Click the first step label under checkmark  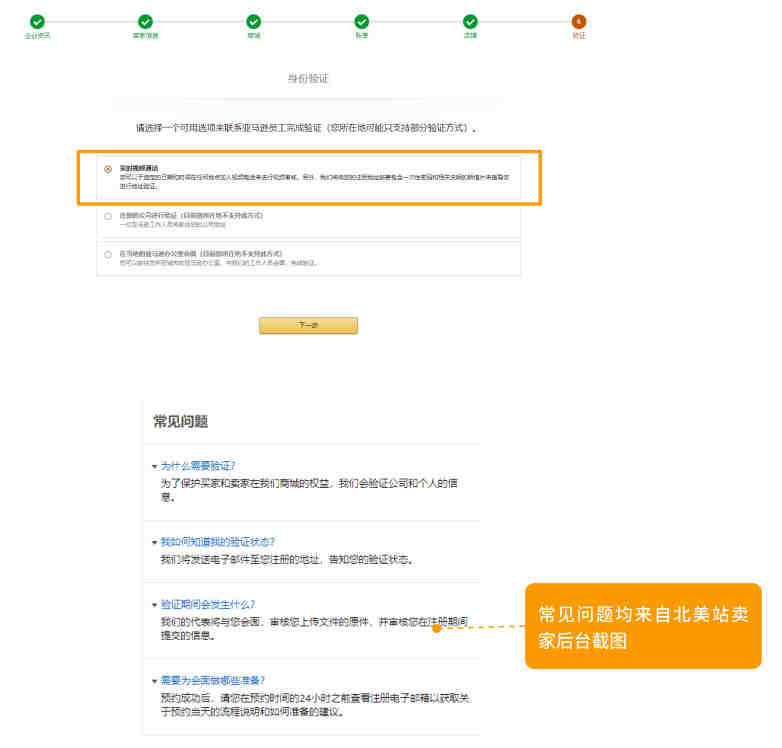tap(37, 35)
